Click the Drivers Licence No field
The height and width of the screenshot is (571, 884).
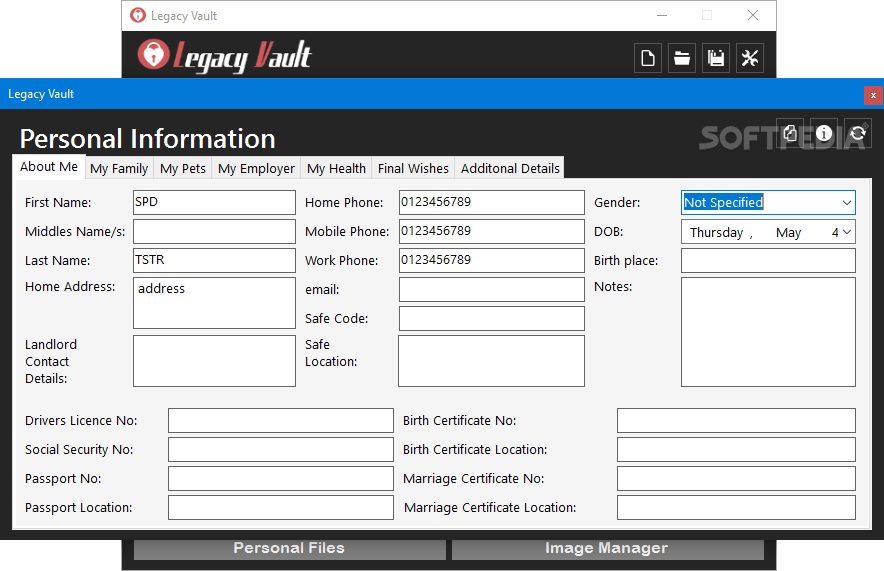coord(281,420)
